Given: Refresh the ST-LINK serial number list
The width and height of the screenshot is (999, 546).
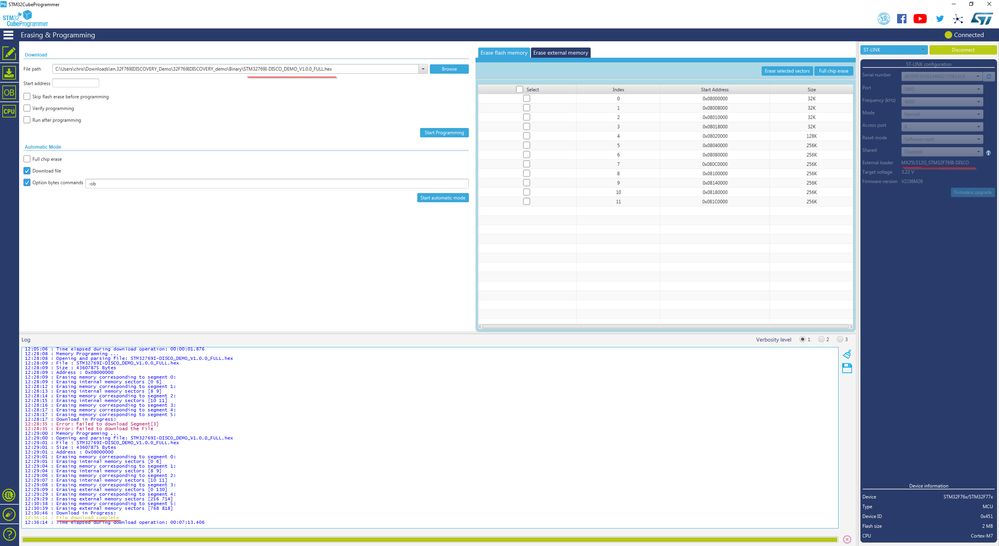Looking at the screenshot, I should tap(989, 76).
